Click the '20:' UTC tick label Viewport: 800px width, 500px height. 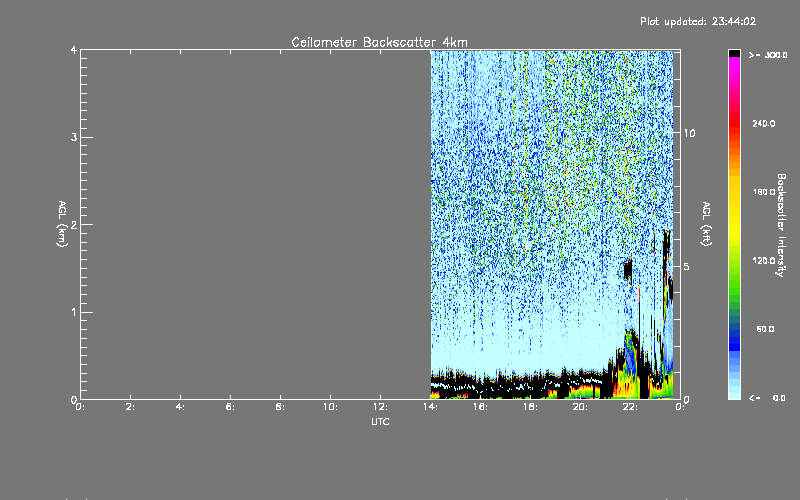point(580,407)
